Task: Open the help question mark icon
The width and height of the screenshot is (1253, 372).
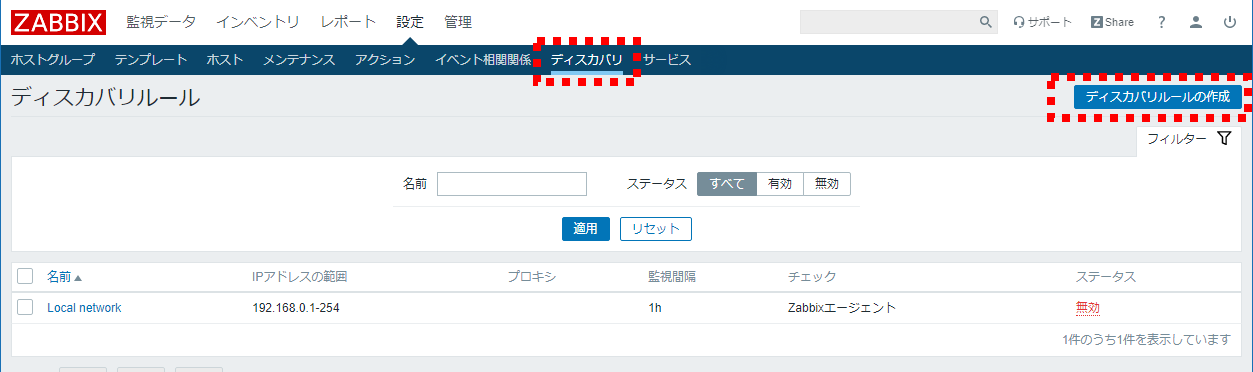Action: pos(1161,22)
